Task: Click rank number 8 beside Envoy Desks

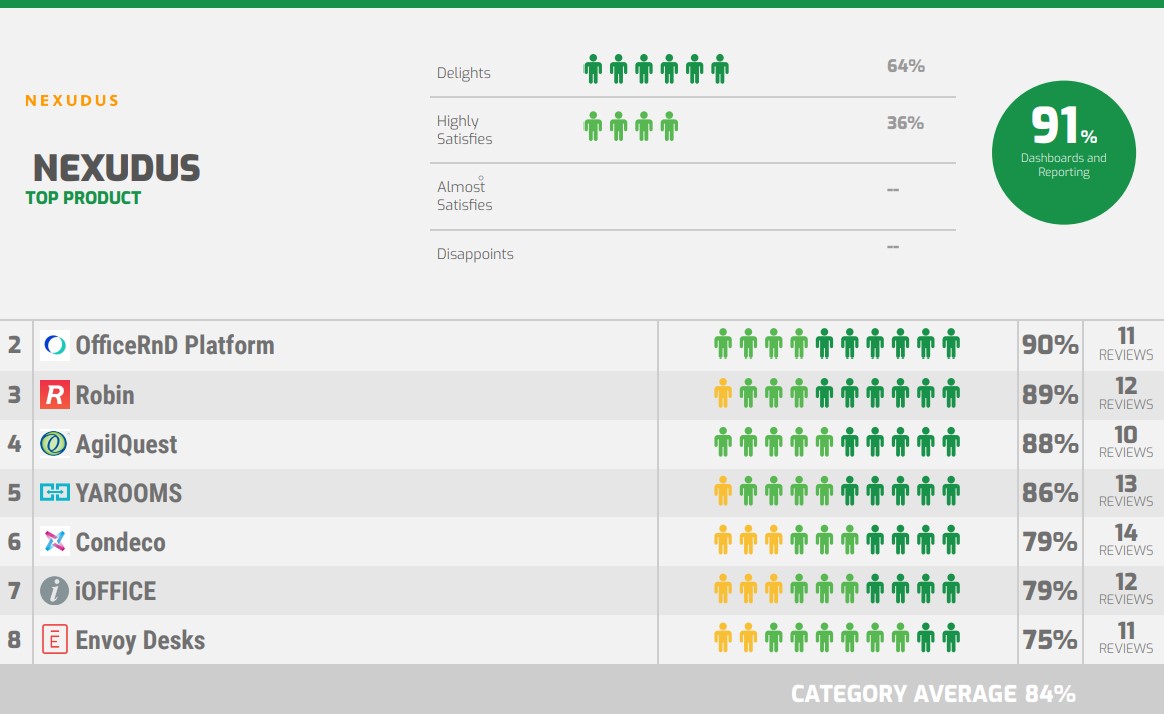Action: tap(15, 640)
